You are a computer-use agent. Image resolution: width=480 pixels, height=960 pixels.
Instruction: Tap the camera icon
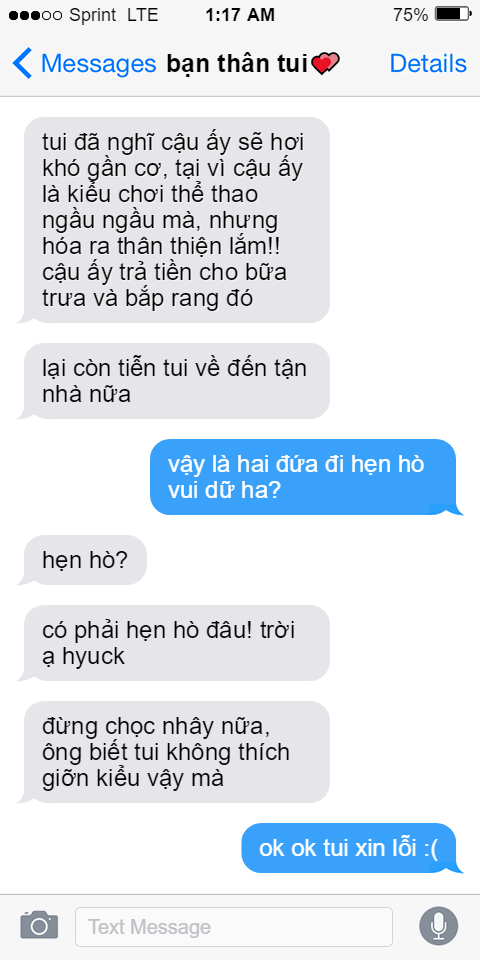click(39, 925)
